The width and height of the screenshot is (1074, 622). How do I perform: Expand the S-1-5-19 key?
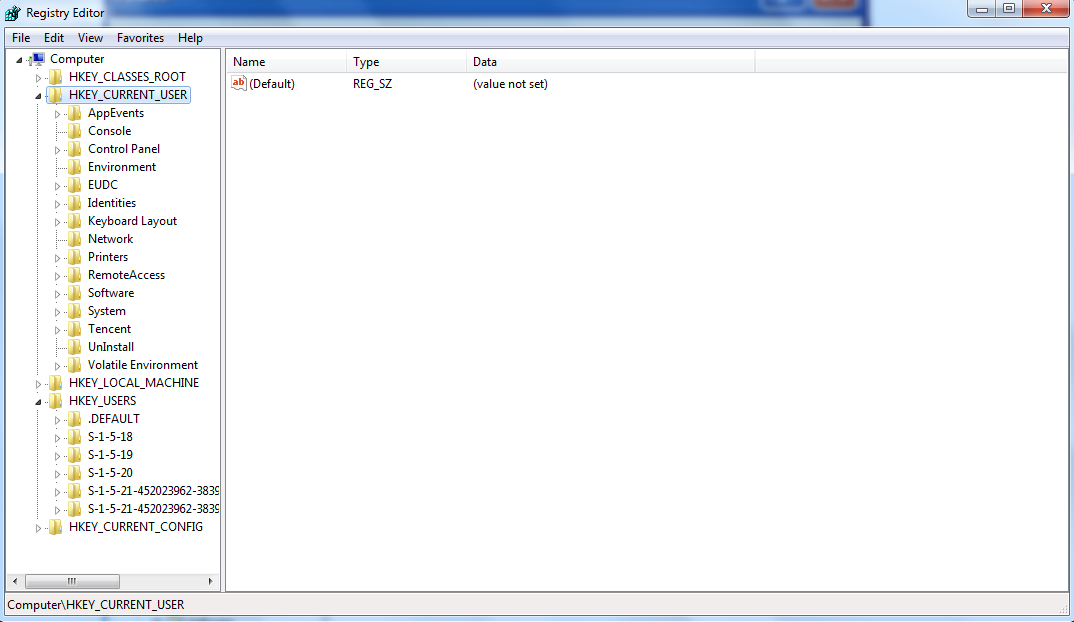[58, 456]
